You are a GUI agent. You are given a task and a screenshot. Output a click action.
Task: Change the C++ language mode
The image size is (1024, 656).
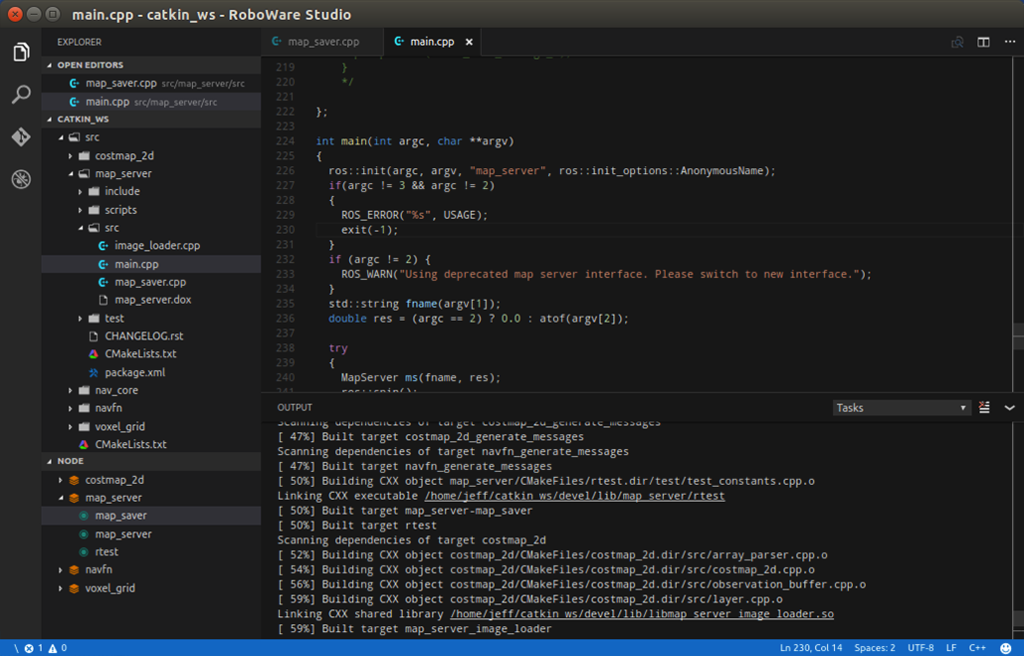coord(977,648)
